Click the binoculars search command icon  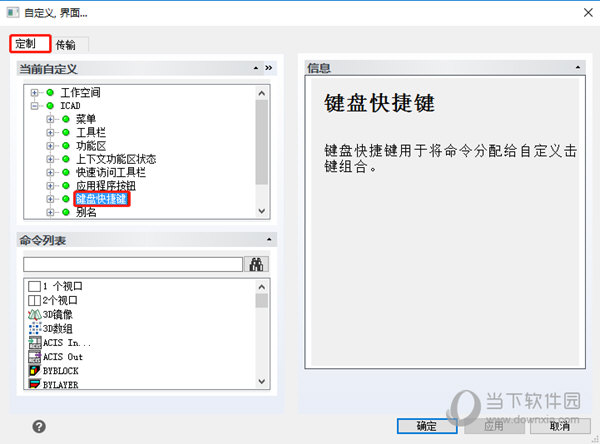point(256,264)
